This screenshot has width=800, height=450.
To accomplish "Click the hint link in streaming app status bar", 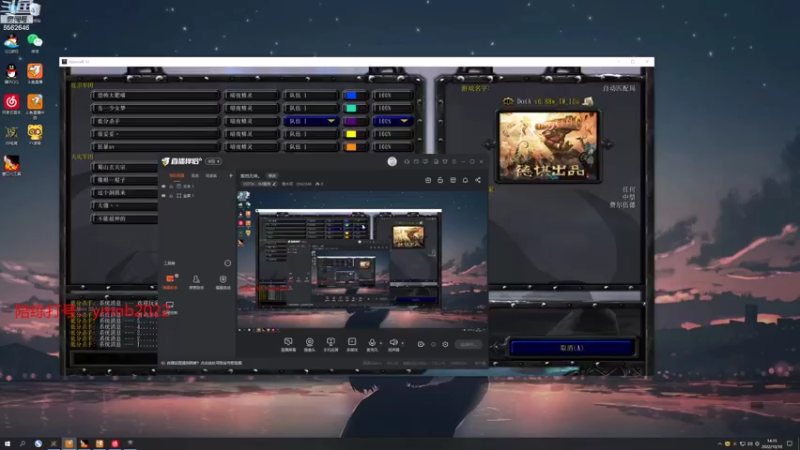I will coord(204,363).
